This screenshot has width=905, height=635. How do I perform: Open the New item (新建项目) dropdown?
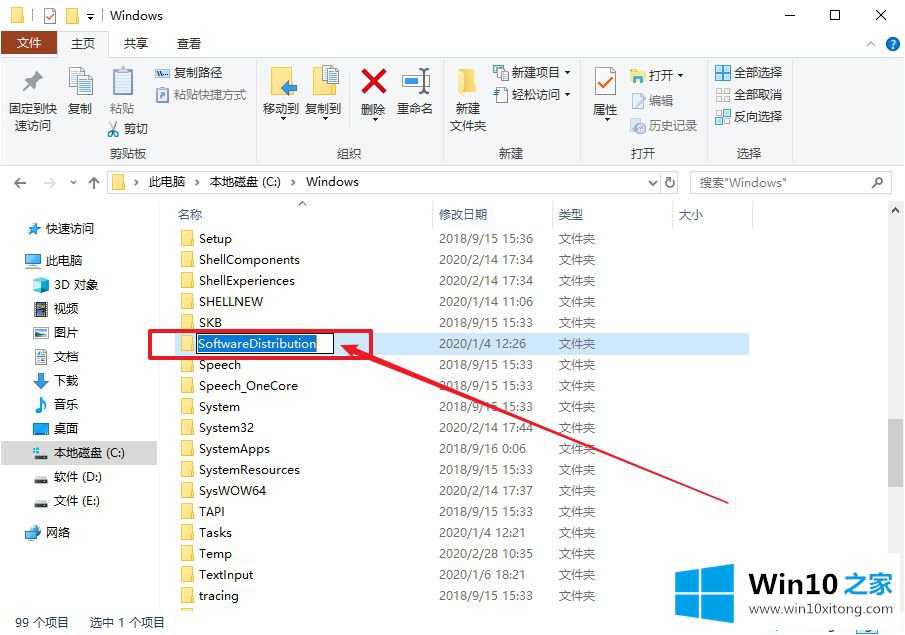coord(567,73)
